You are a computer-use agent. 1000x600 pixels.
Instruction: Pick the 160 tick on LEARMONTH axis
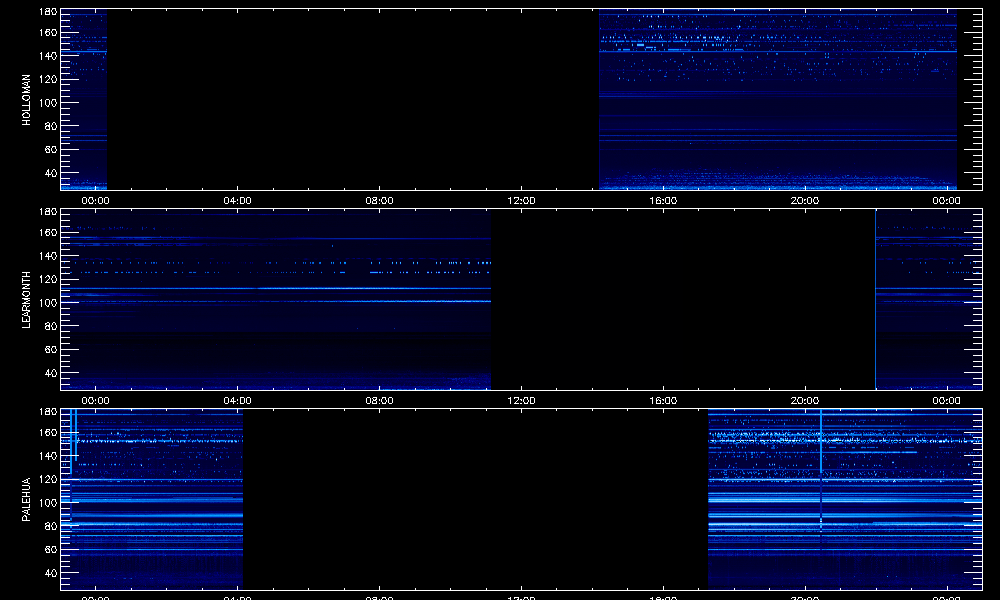48,233
